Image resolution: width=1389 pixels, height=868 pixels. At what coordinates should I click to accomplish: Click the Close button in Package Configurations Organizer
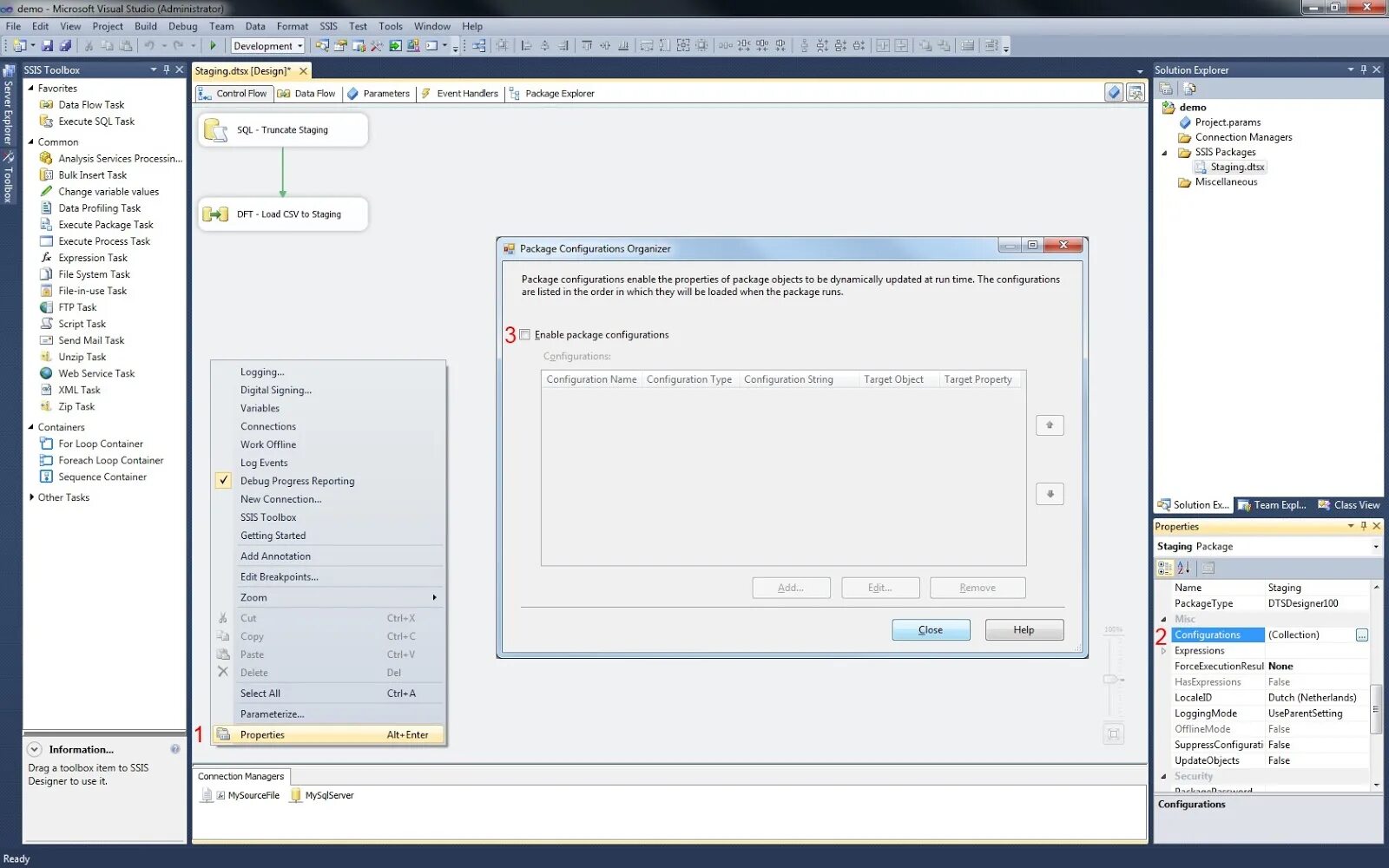tap(931, 630)
